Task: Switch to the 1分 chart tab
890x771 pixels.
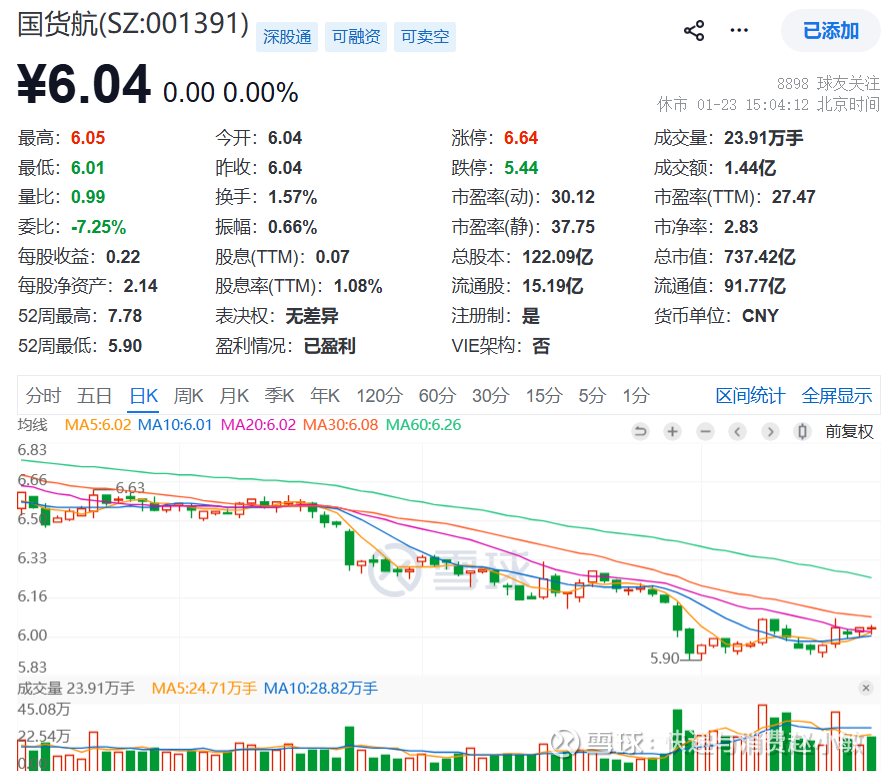Action: [636, 395]
